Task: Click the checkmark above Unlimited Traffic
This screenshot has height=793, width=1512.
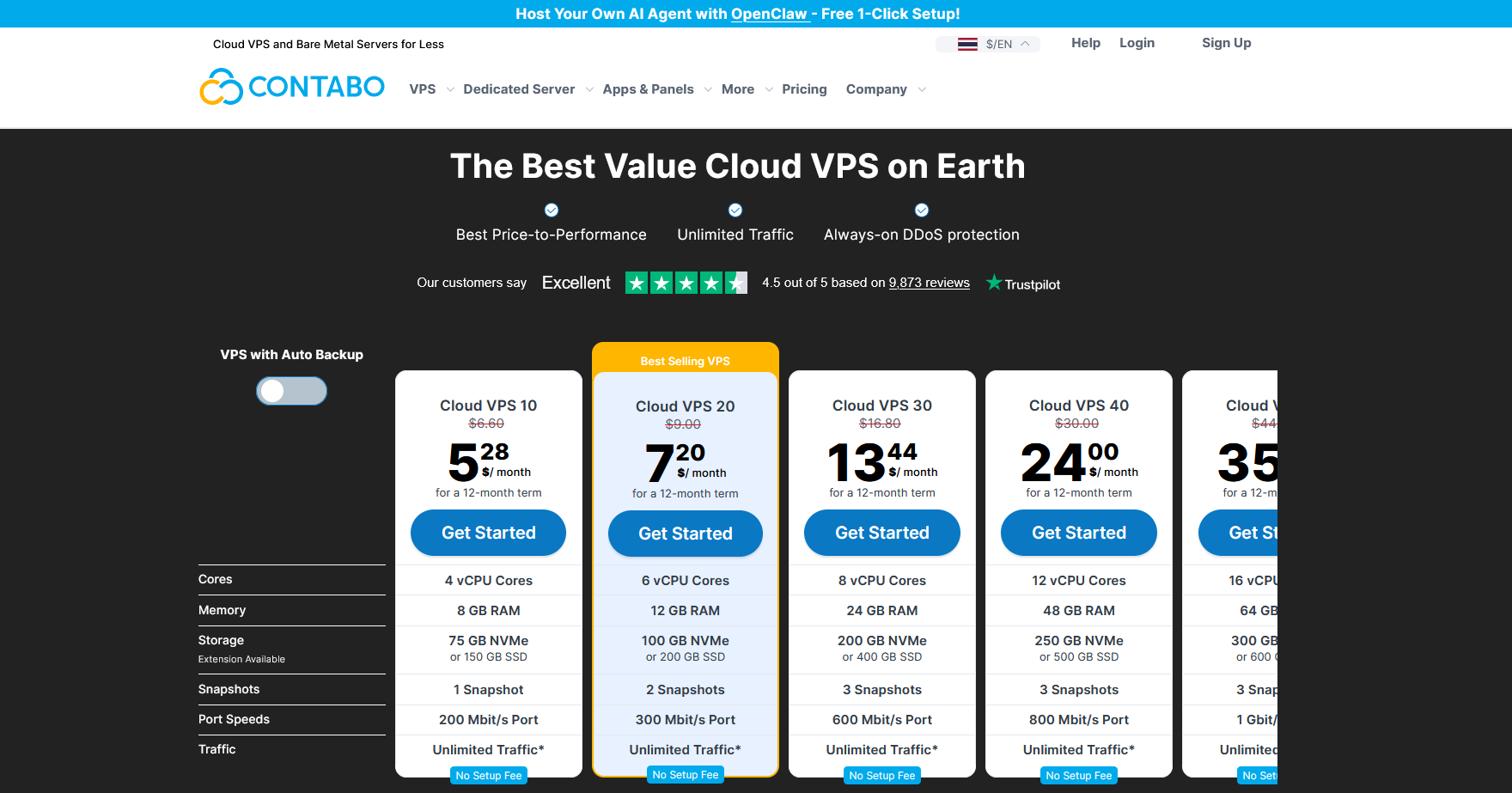Action: pos(735,210)
